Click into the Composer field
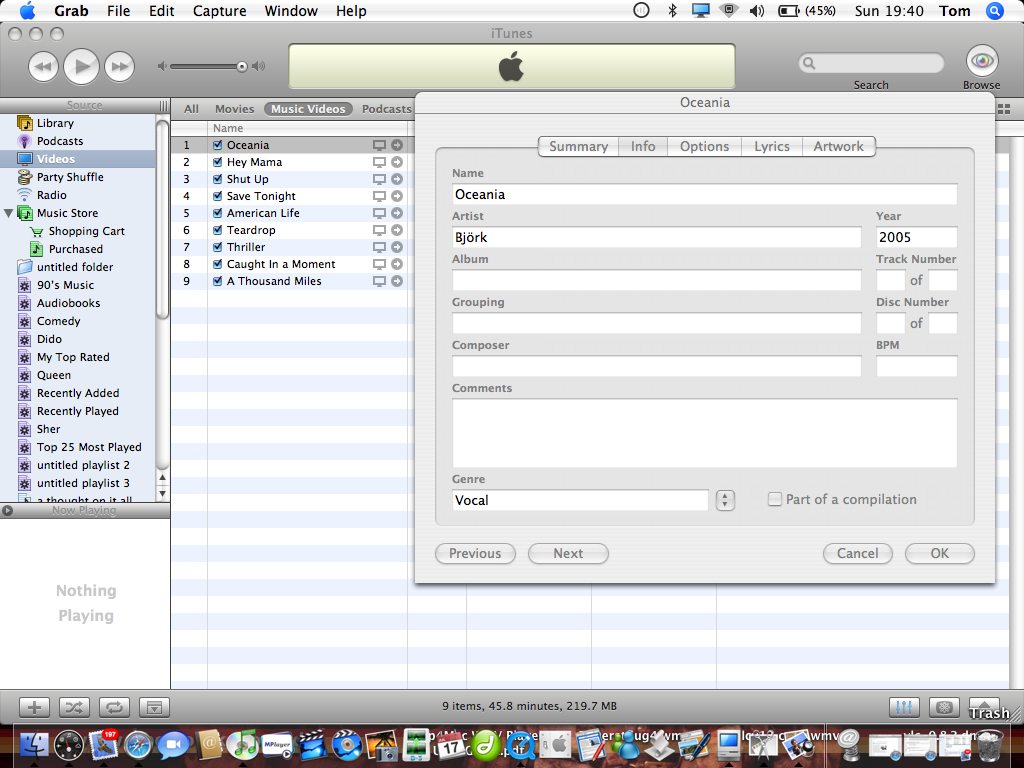This screenshot has width=1024, height=768. point(656,366)
